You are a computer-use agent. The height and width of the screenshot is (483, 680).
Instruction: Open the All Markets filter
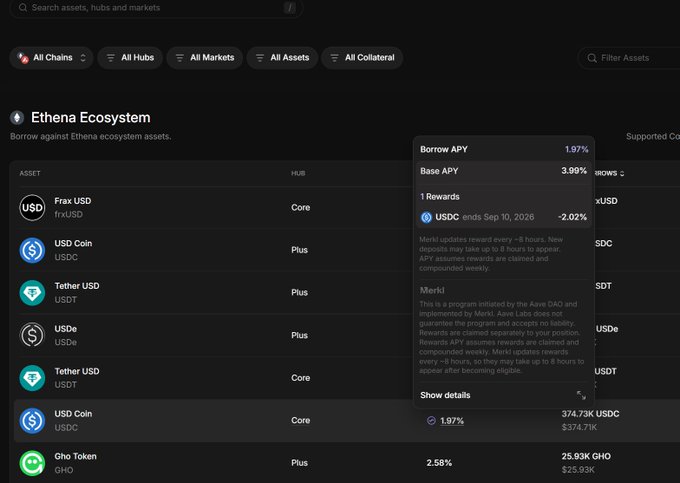tap(205, 58)
